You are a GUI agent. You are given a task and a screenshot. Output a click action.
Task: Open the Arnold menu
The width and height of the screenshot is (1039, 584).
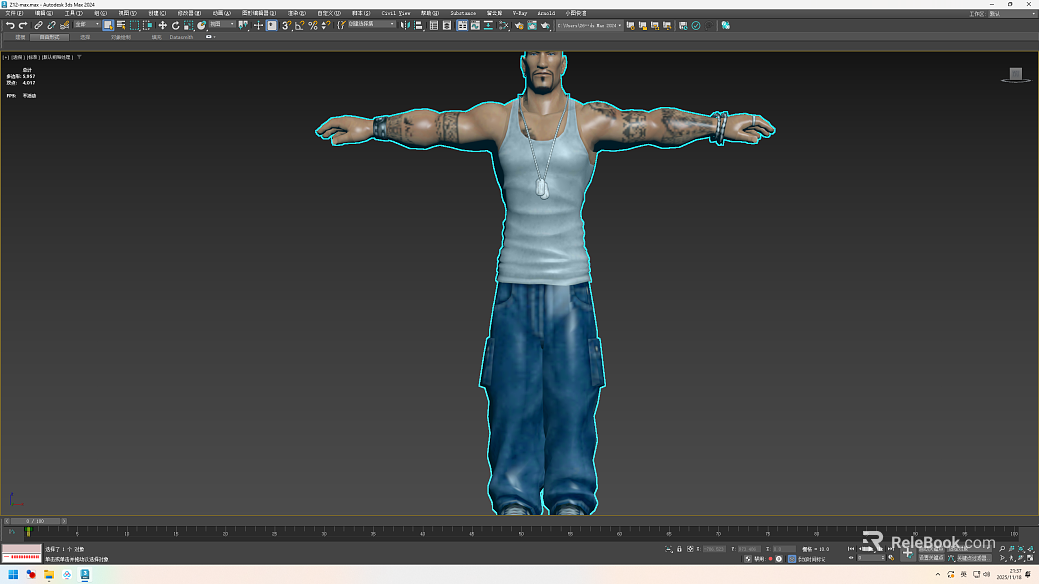(546, 13)
